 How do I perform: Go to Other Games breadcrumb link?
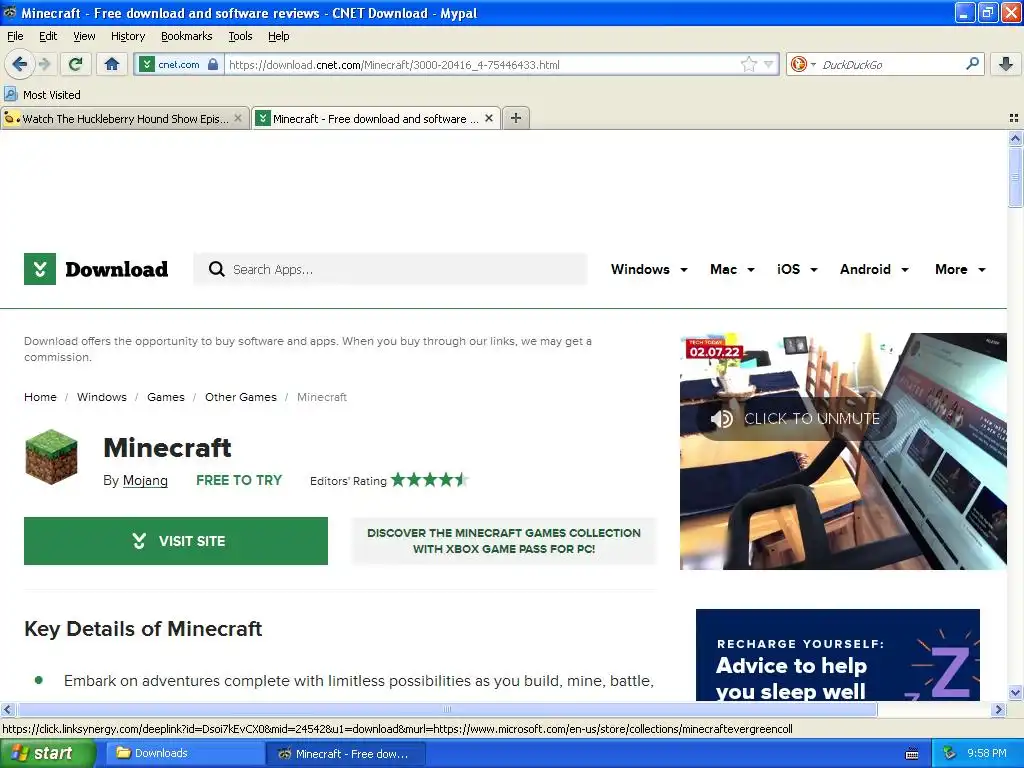click(x=241, y=397)
